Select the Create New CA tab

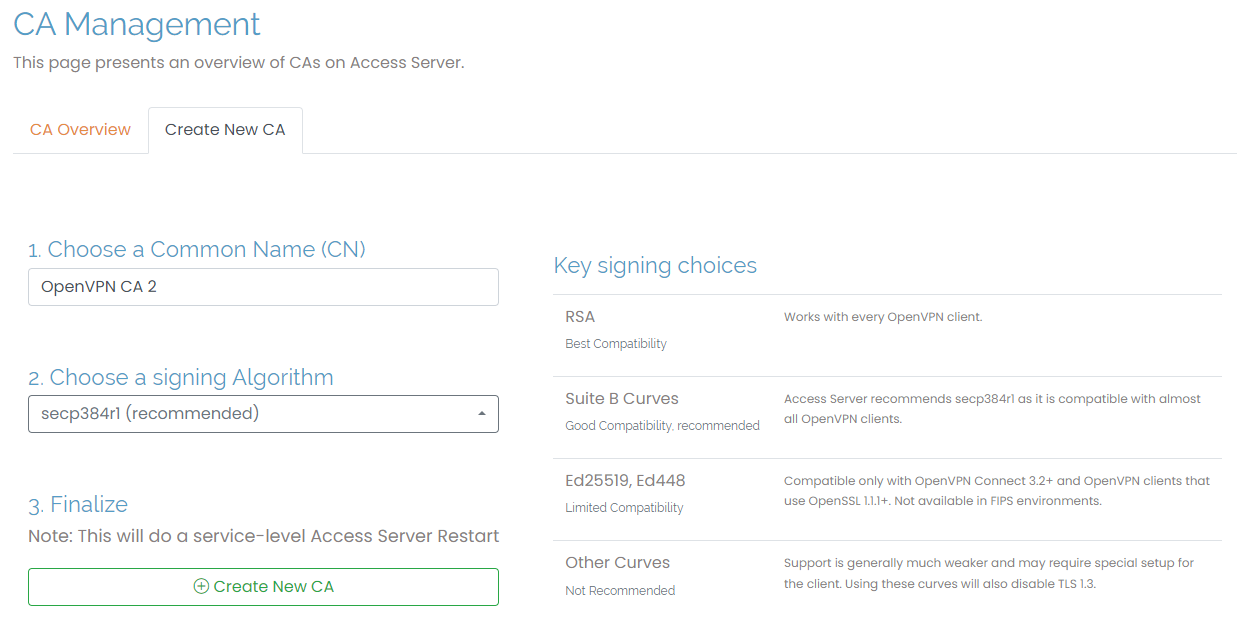(x=225, y=130)
